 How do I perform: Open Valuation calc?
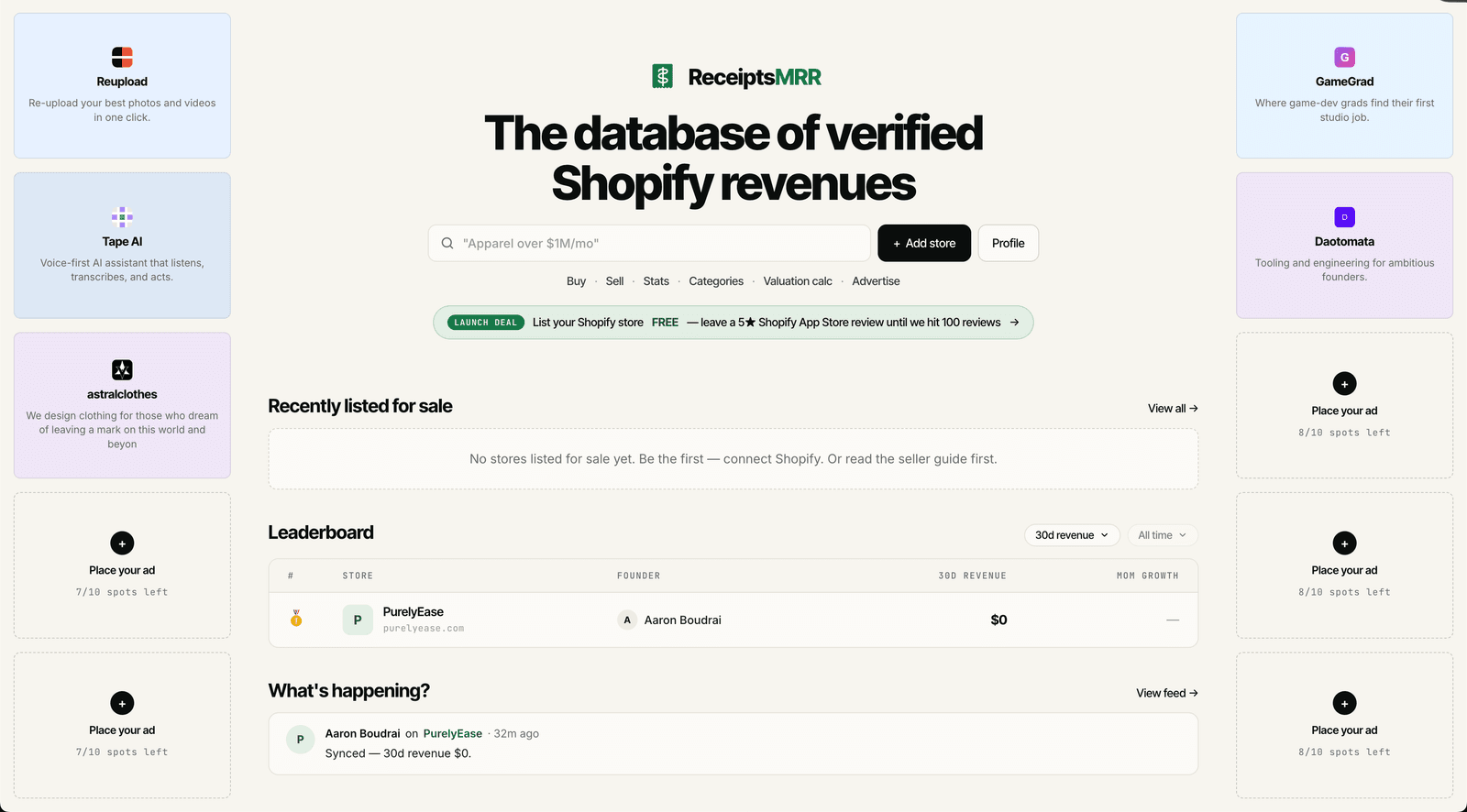tap(798, 281)
